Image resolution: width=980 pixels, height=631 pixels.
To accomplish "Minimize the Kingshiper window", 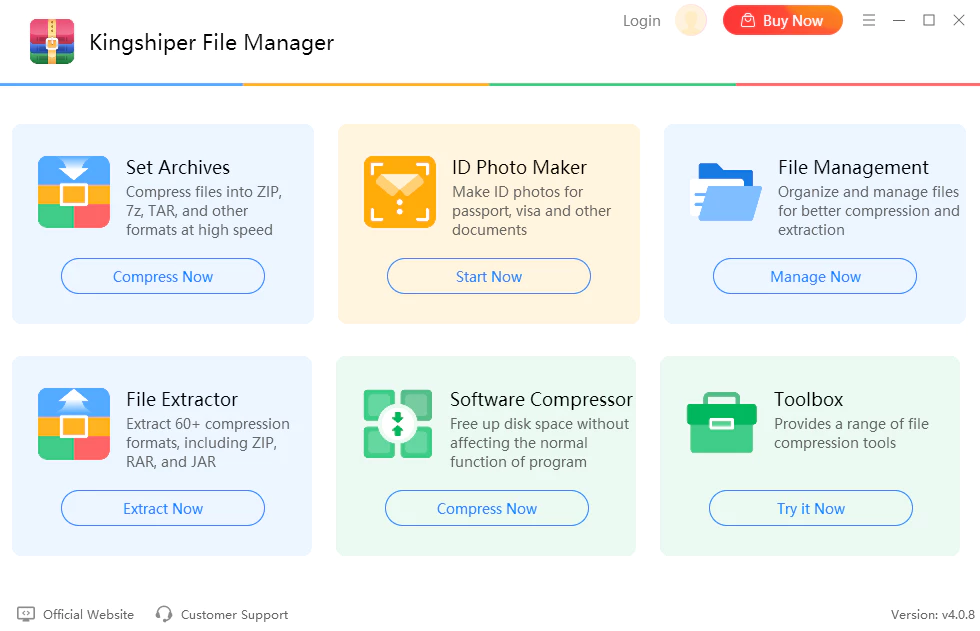I will (899, 20).
